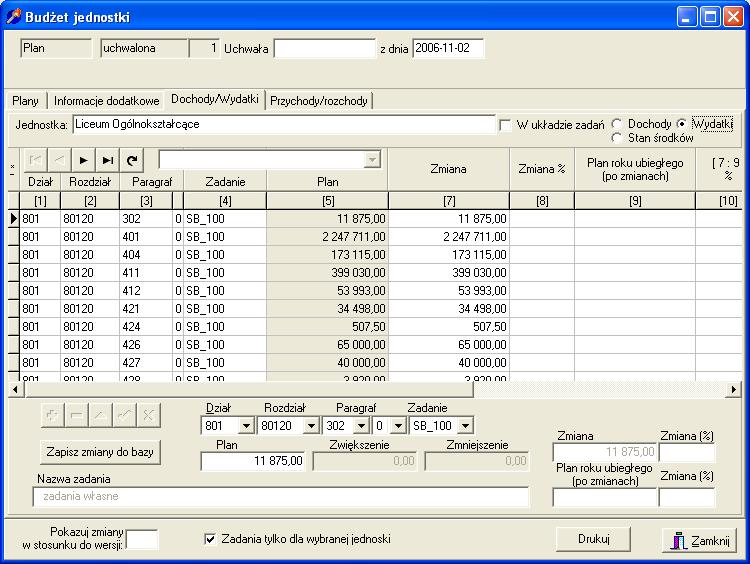Click the post edit checkmark icon
750x564 pixels.
[x=124, y=415]
